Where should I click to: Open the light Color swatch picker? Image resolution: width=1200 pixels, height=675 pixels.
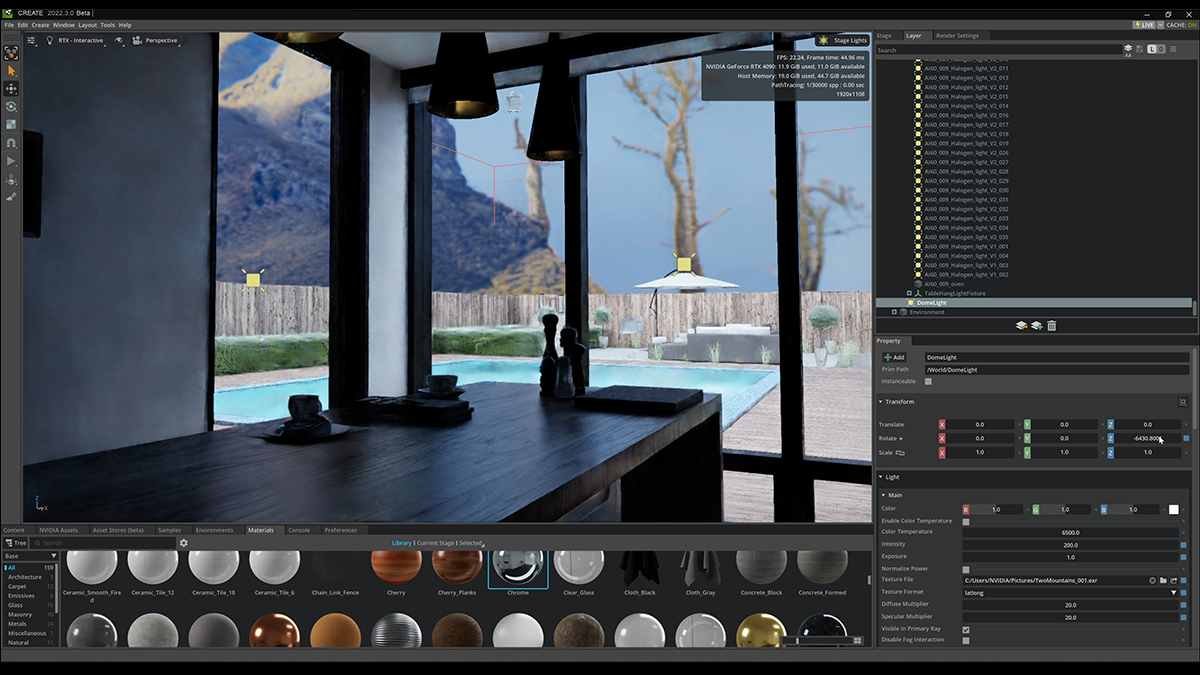[x=1174, y=508]
